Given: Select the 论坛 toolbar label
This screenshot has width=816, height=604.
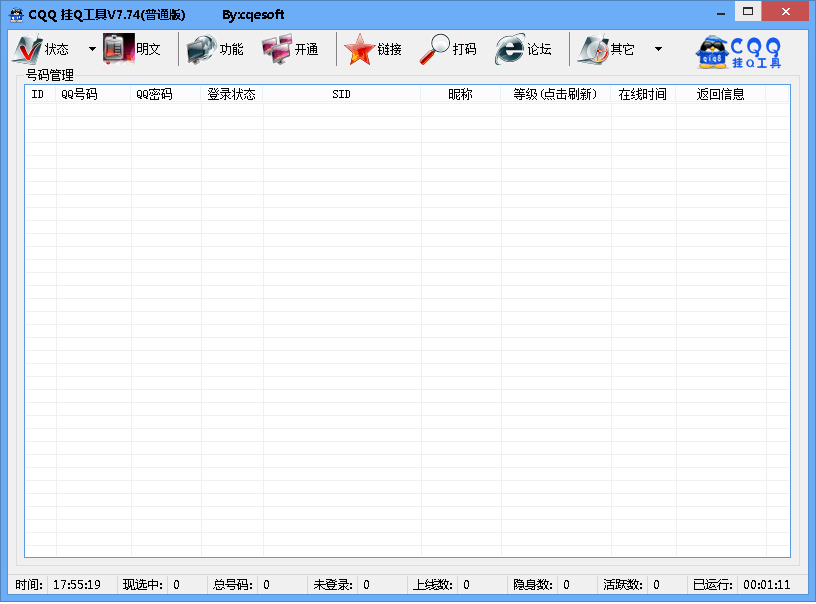Looking at the screenshot, I should (539, 49).
